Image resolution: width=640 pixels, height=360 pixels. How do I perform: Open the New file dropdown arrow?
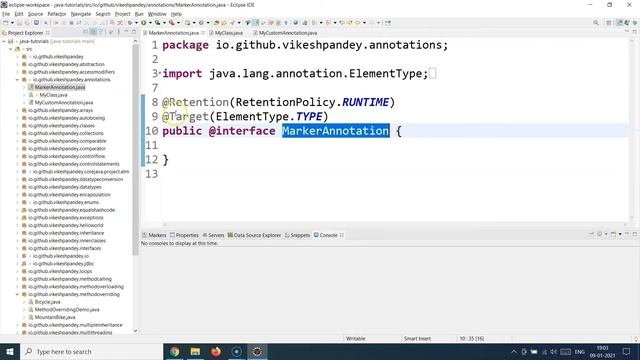(x=12, y=23)
